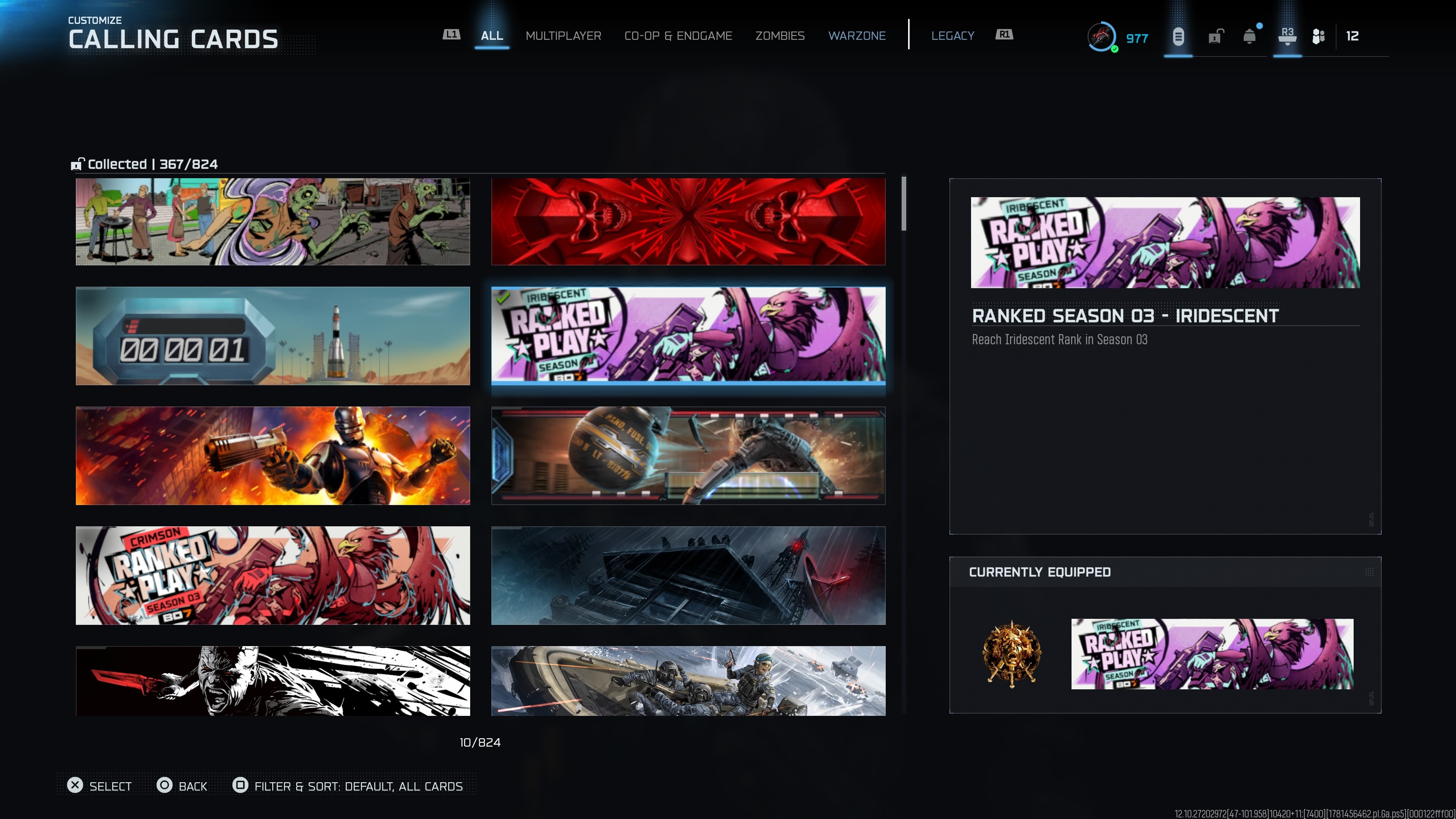The width and height of the screenshot is (1456, 819).
Task: Select the Iridescent Ranked Play card in grid
Action: click(689, 336)
